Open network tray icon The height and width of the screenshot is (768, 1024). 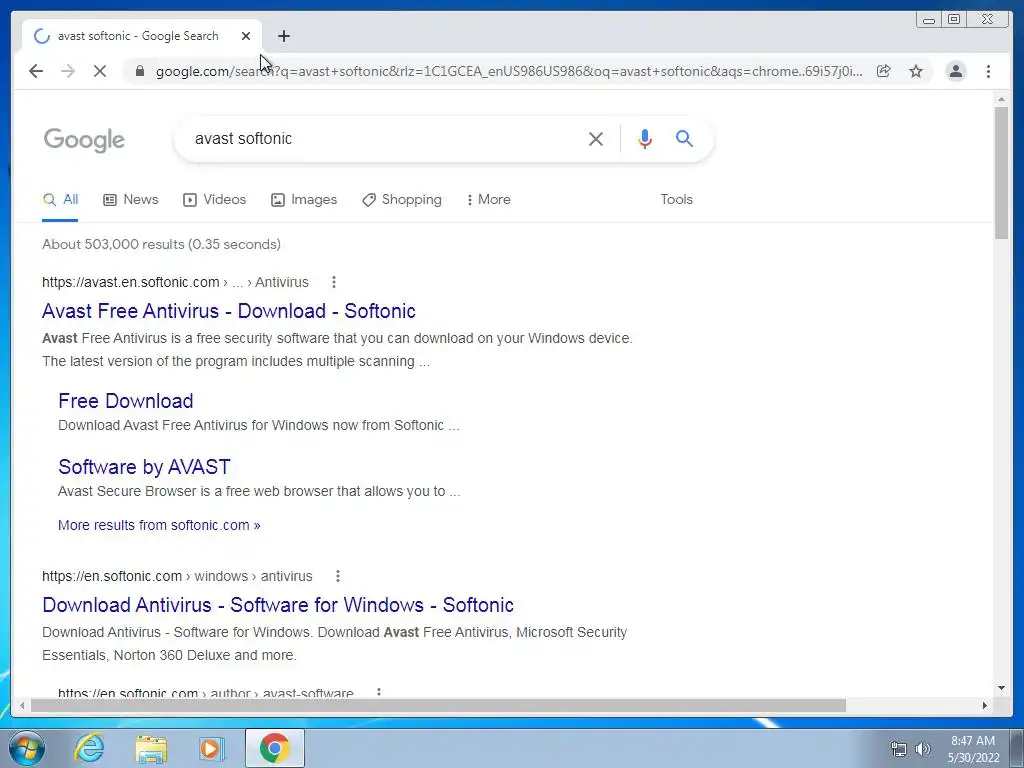[x=899, y=749]
